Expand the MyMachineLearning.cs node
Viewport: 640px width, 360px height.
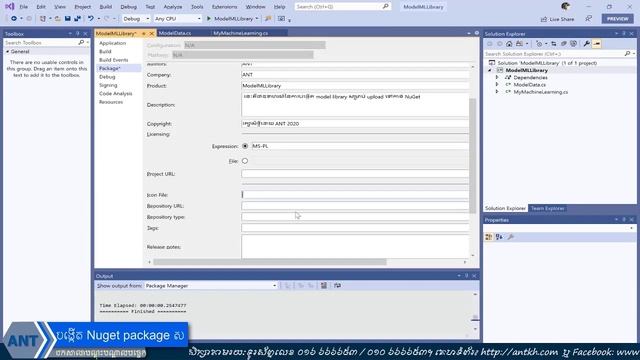497,92
